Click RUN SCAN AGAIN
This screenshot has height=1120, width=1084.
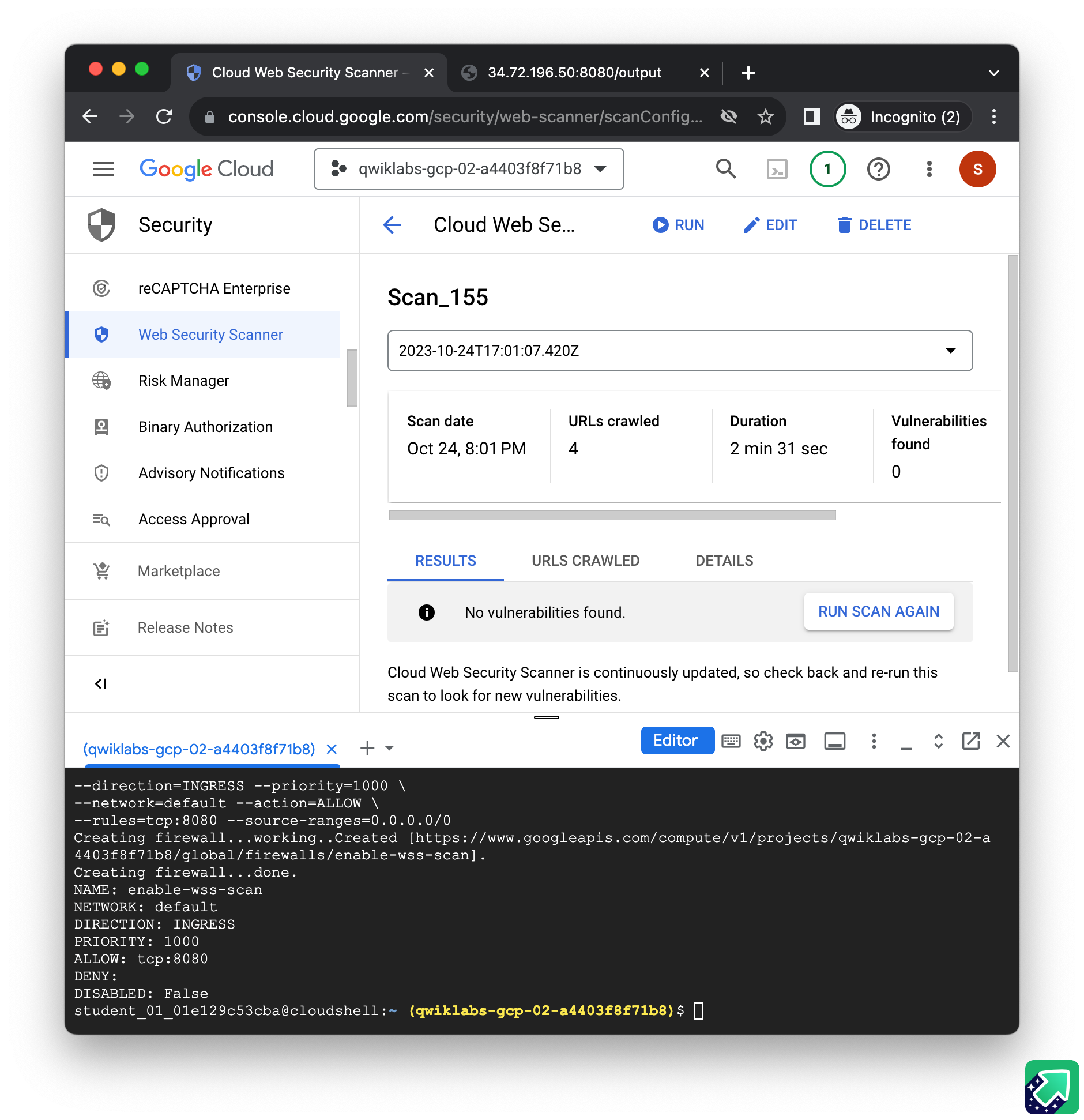(x=879, y=611)
